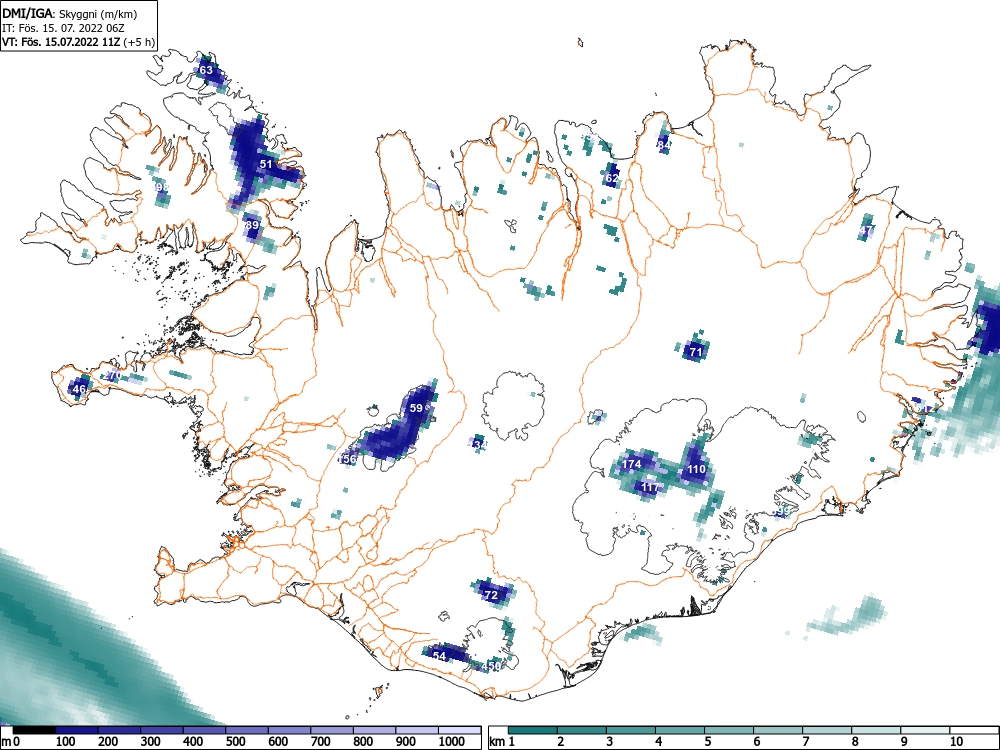
Task: Click the 4–5 km teal legend swatch
Action: [680, 730]
